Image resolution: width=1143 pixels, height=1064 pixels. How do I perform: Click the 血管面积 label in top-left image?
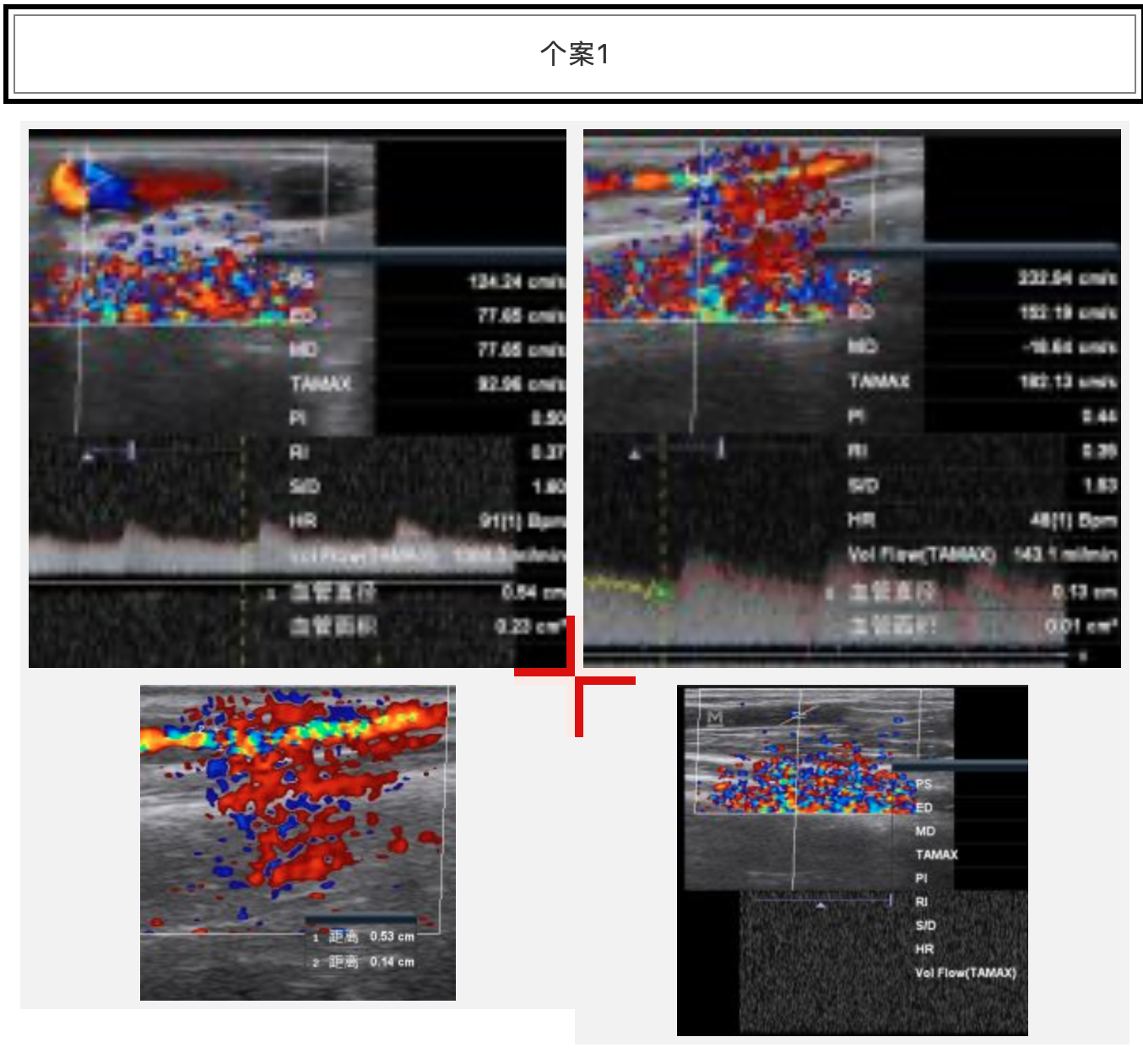click(x=333, y=626)
